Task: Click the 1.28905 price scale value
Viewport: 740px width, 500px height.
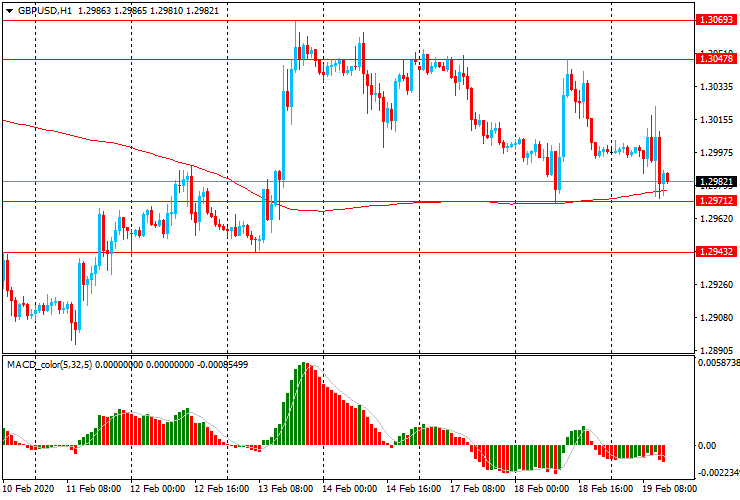Action: [716, 351]
